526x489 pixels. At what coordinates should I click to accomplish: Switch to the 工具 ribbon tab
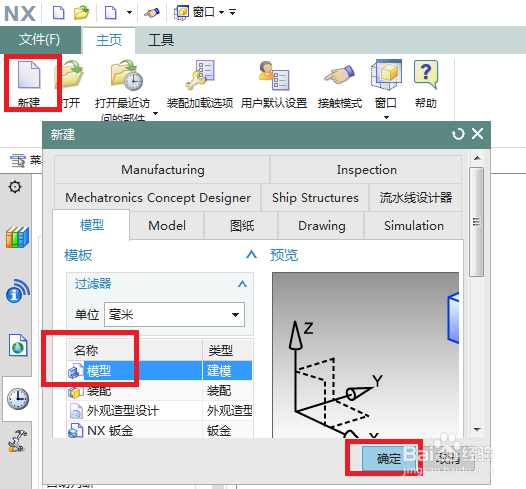coord(161,40)
